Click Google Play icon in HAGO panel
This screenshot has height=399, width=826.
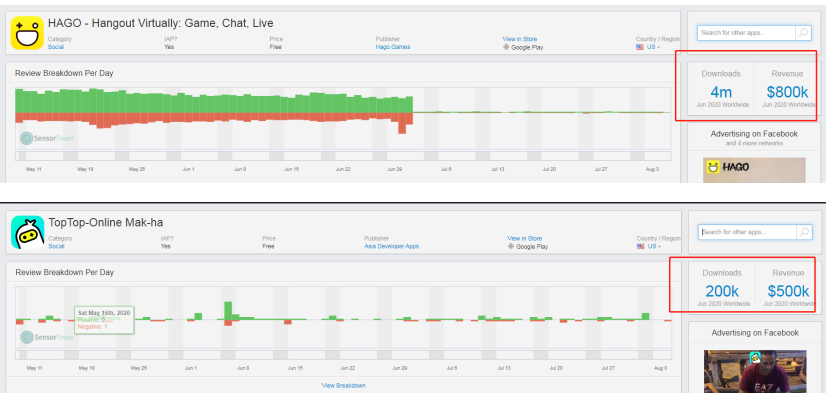tap(506, 47)
